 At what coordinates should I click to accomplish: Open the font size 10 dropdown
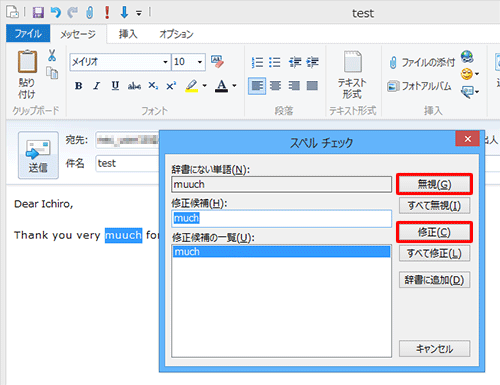(x=200, y=62)
